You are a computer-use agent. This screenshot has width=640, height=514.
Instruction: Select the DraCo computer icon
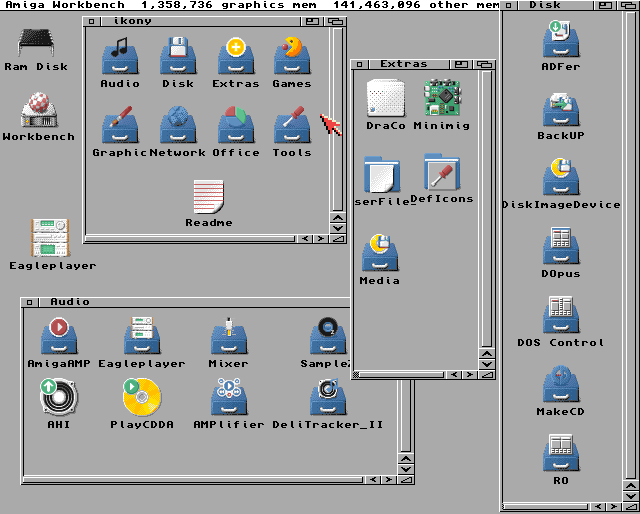pos(385,99)
